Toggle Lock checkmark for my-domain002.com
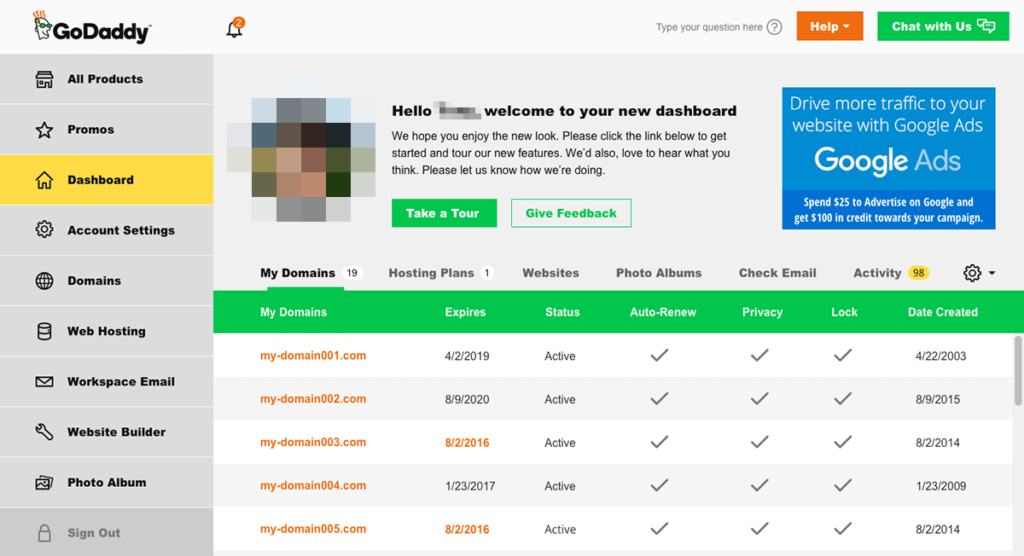The width and height of the screenshot is (1024, 556). tap(842, 399)
